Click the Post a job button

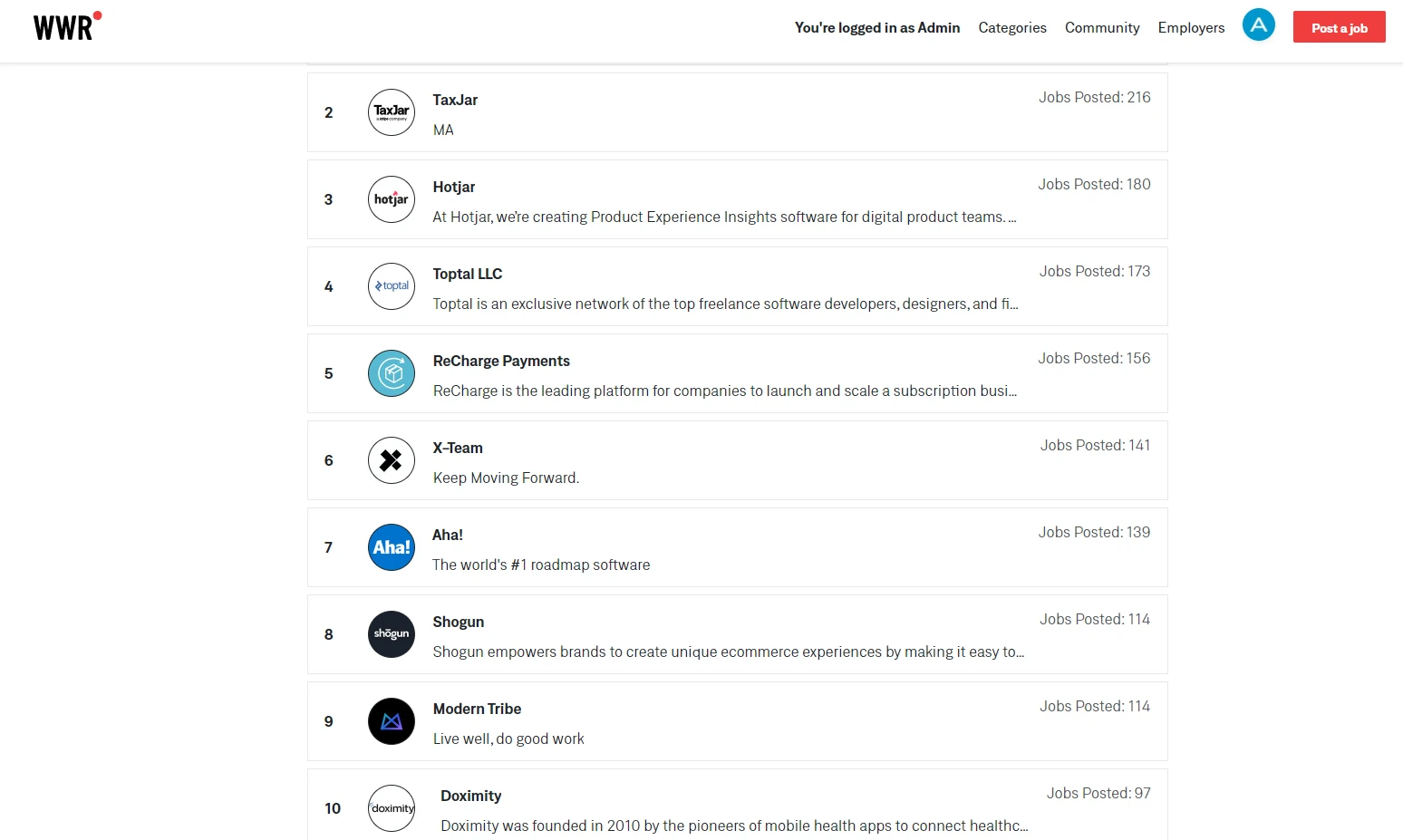(1339, 27)
